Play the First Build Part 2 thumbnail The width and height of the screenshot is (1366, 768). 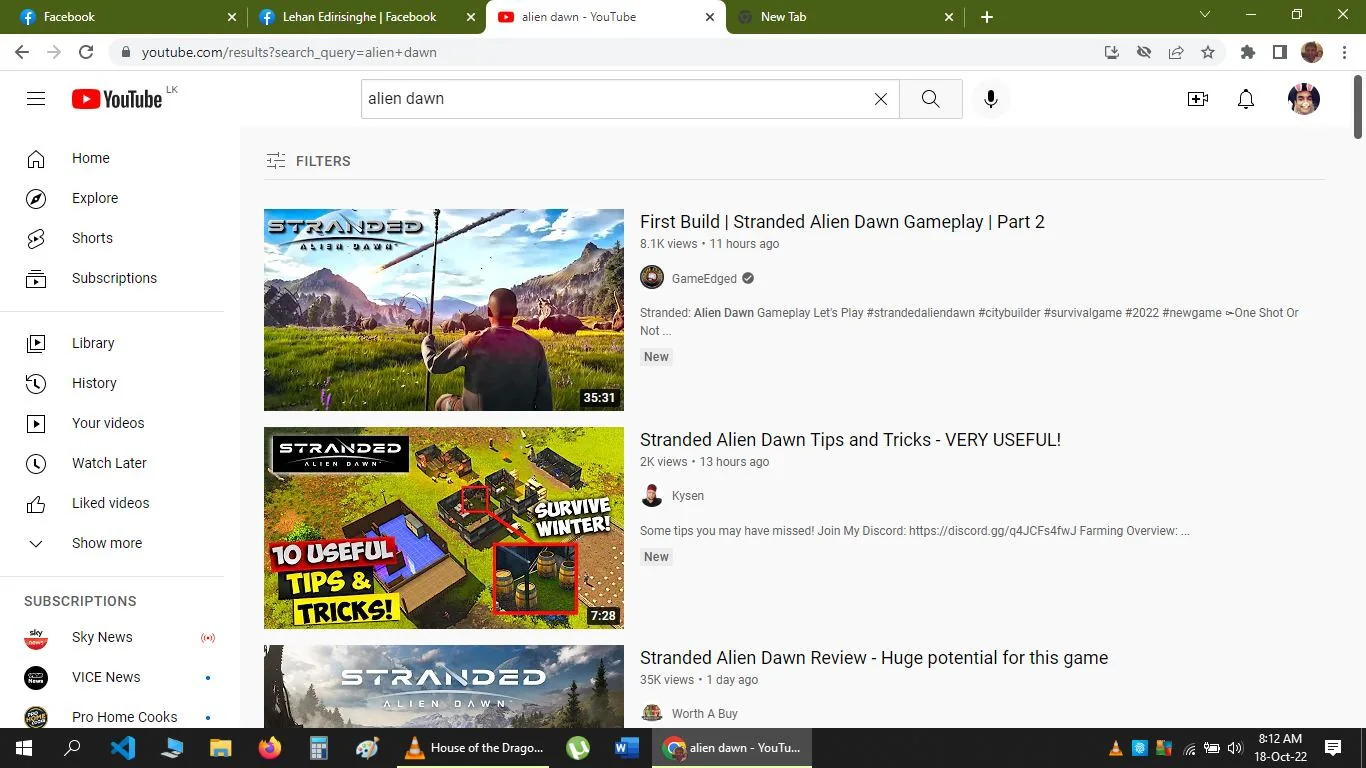[444, 310]
